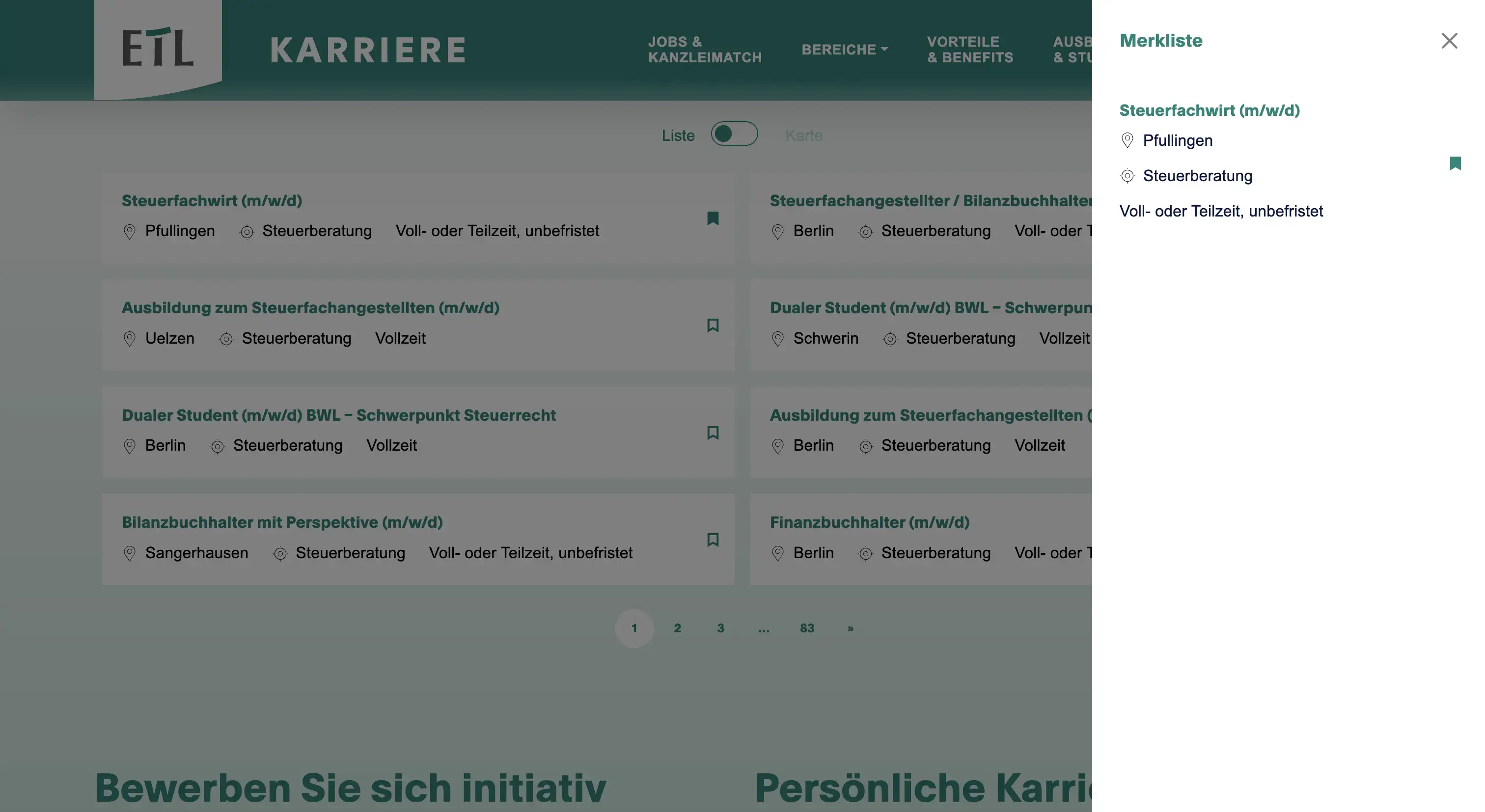
Task: Close the Merkliste side panel
Action: click(x=1449, y=41)
